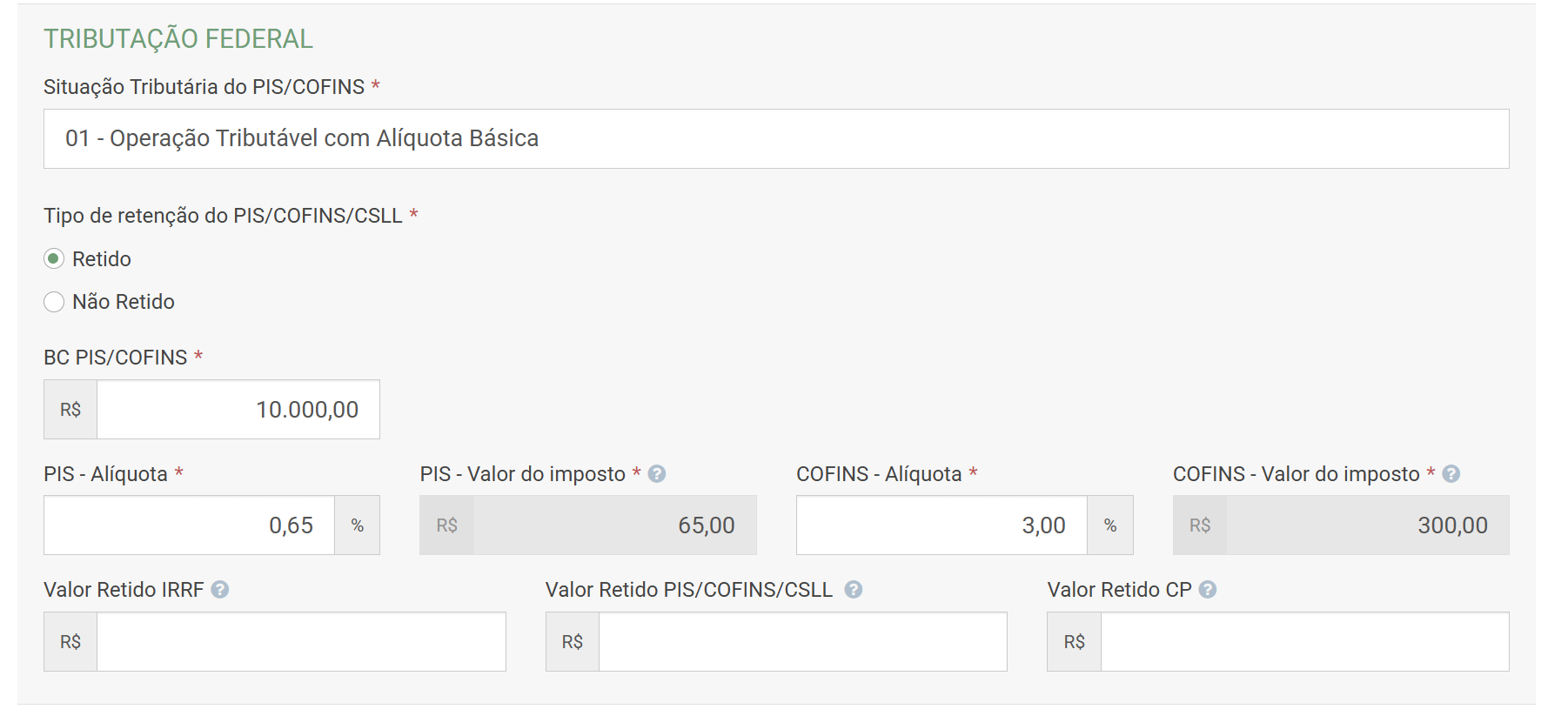
Task: Edit the COFINS - Alíquota percentage field
Action: click(941, 525)
